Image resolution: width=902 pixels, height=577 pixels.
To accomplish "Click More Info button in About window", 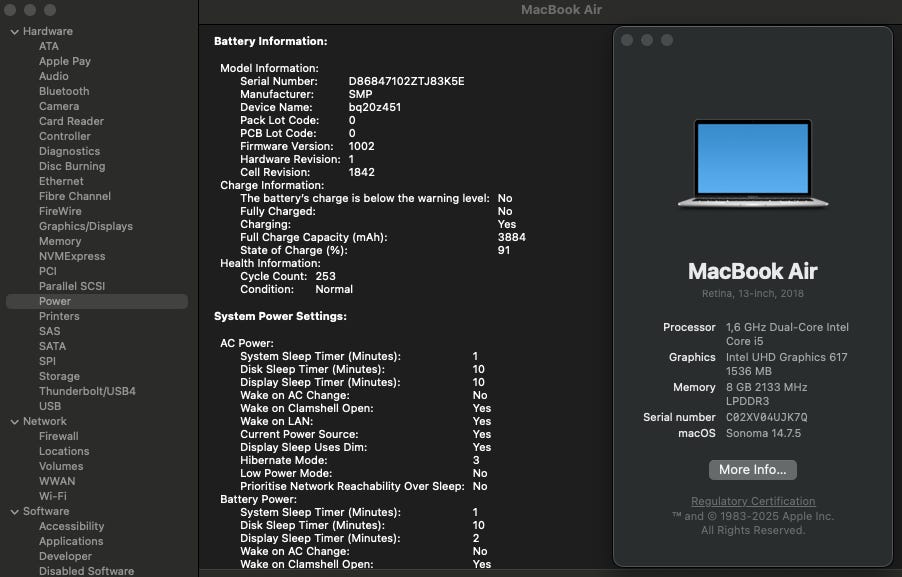I will click(752, 469).
